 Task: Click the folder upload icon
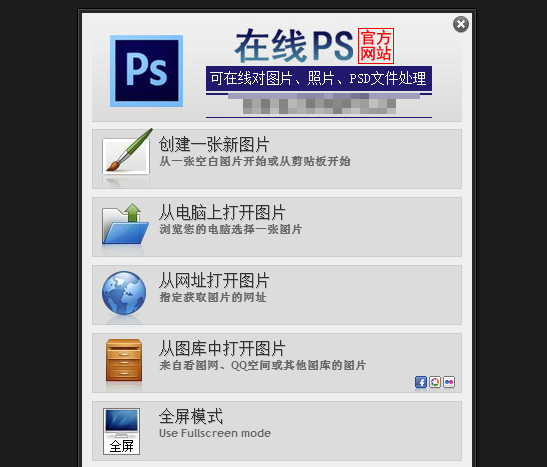pyautogui.click(x=126, y=223)
